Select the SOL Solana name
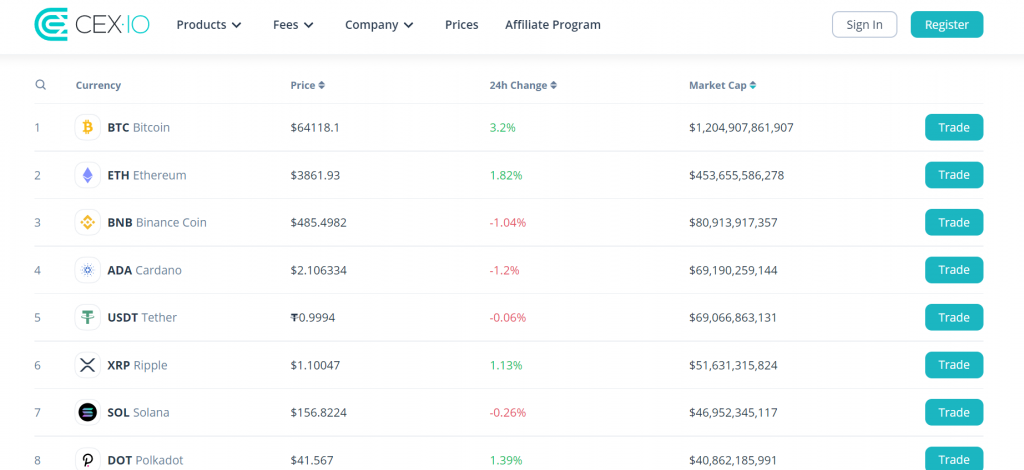This screenshot has height=470, width=1024. (138, 413)
